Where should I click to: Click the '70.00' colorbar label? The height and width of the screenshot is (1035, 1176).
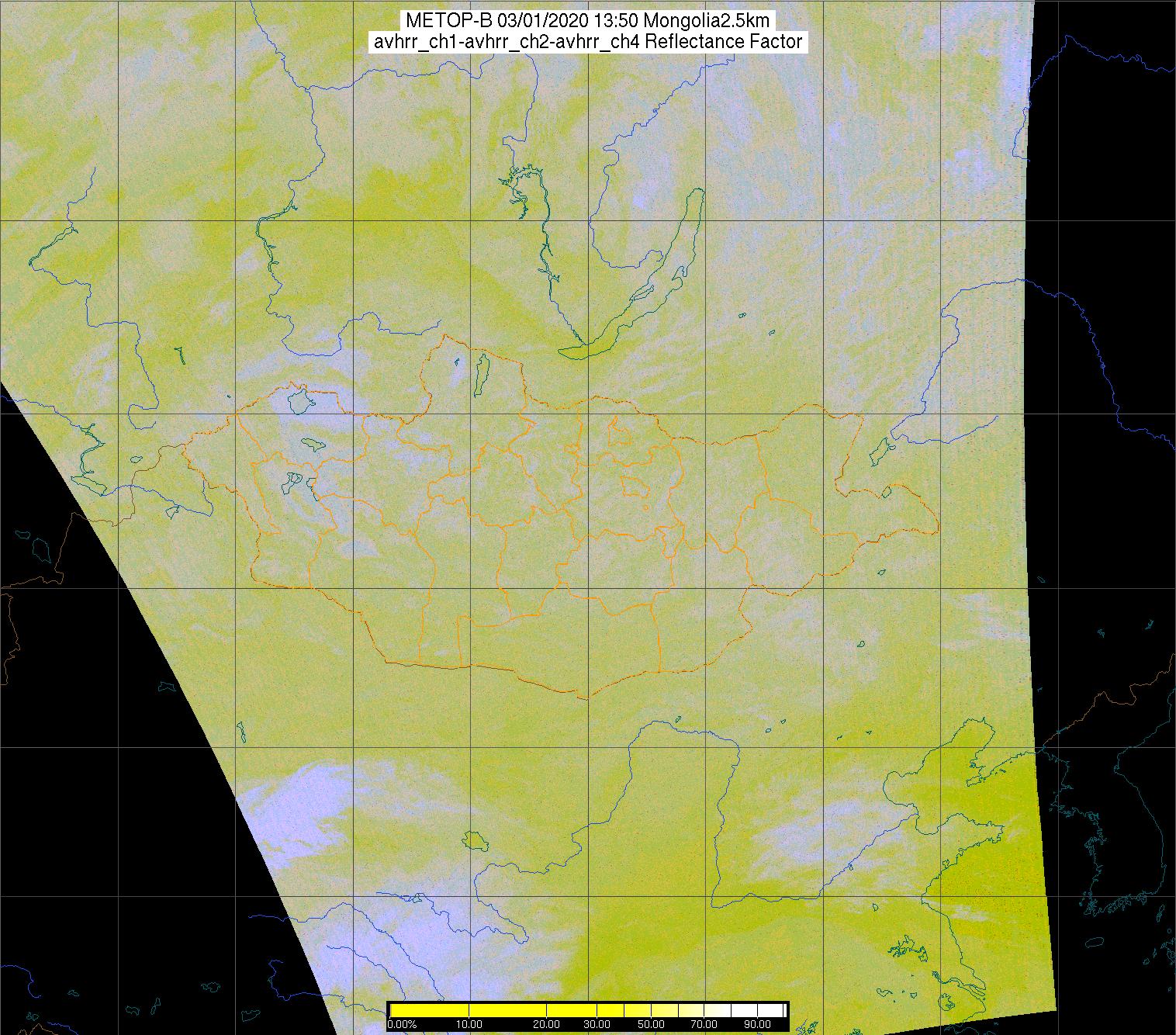[x=704, y=1024]
